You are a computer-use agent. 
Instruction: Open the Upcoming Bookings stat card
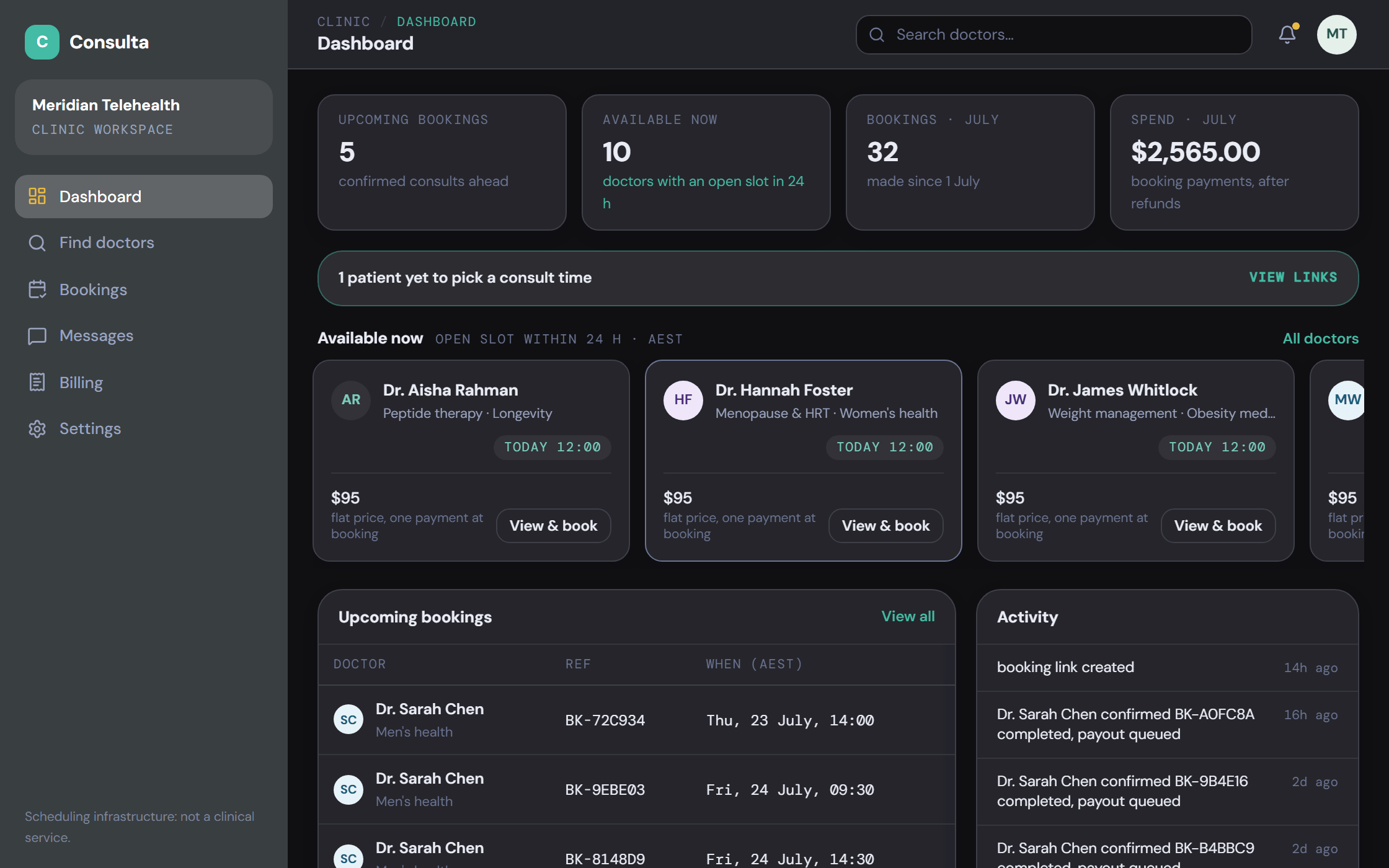[x=442, y=162]
